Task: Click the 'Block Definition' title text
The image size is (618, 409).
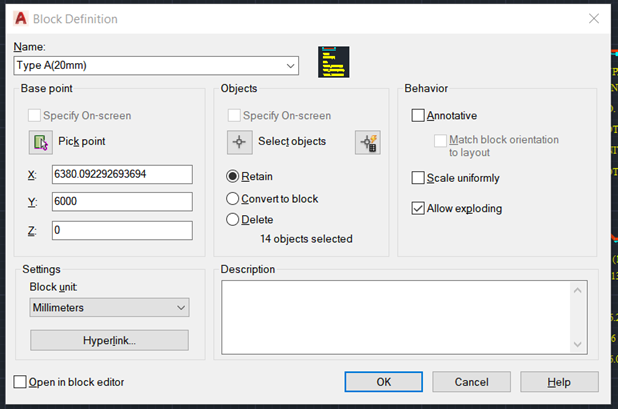Action: (x=75, y=19)
